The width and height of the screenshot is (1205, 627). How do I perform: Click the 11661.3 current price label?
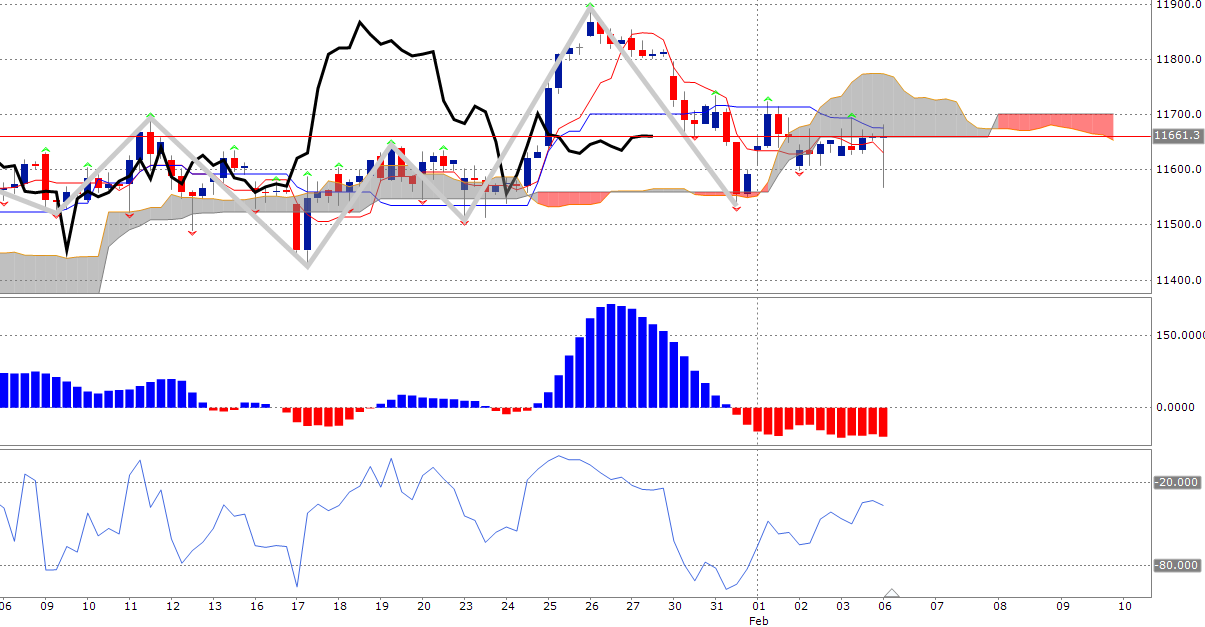[x=1175, y=136]
